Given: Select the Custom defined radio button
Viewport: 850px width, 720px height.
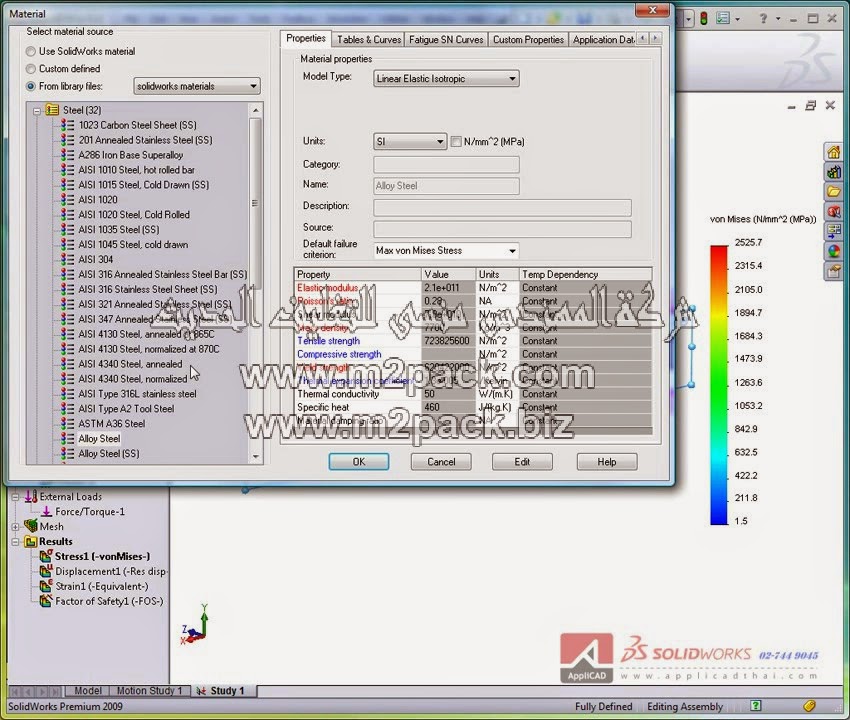Looking at the screenshot, I should [31, 69].
